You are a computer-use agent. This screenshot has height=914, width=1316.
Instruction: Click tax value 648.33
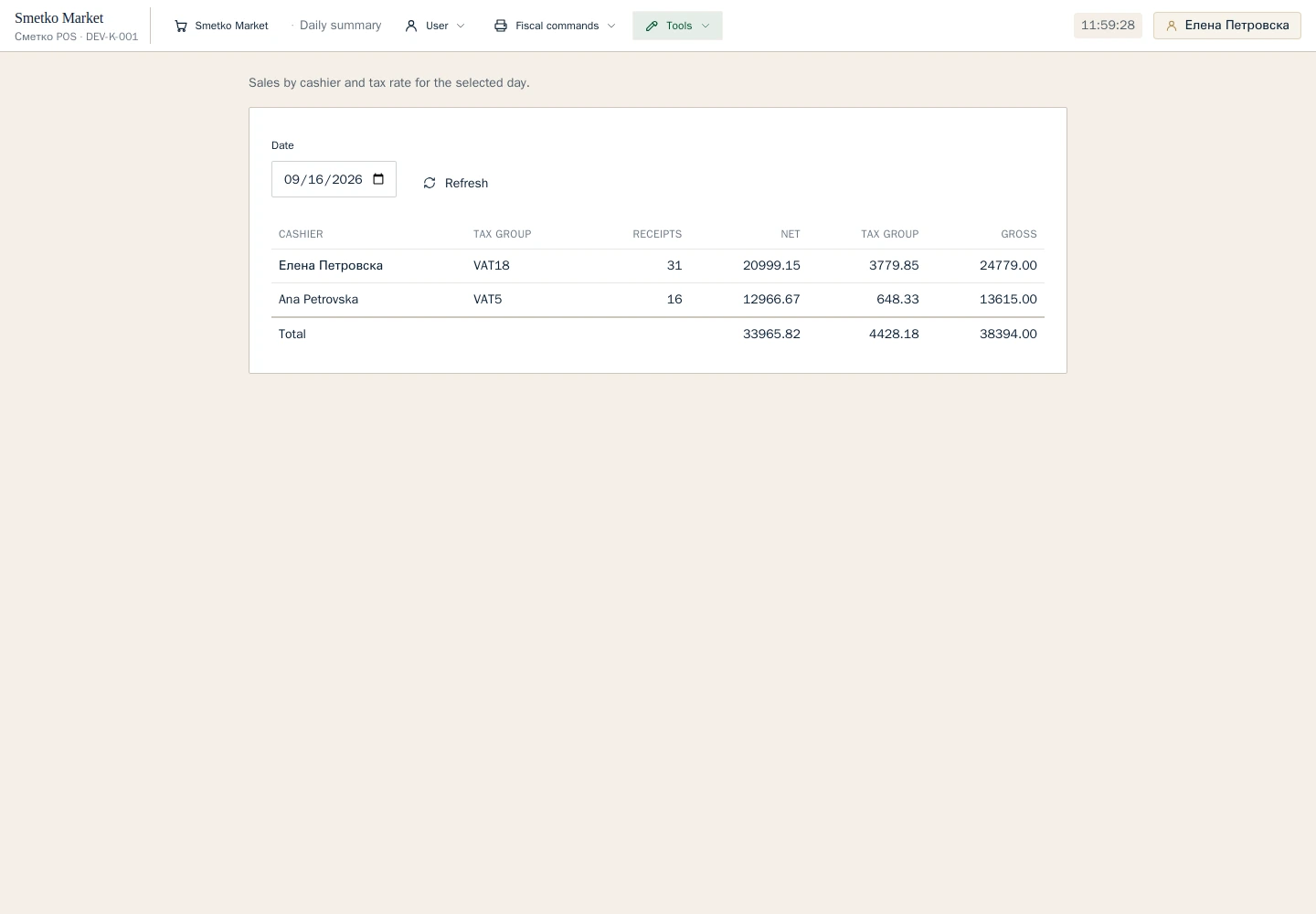897,300
